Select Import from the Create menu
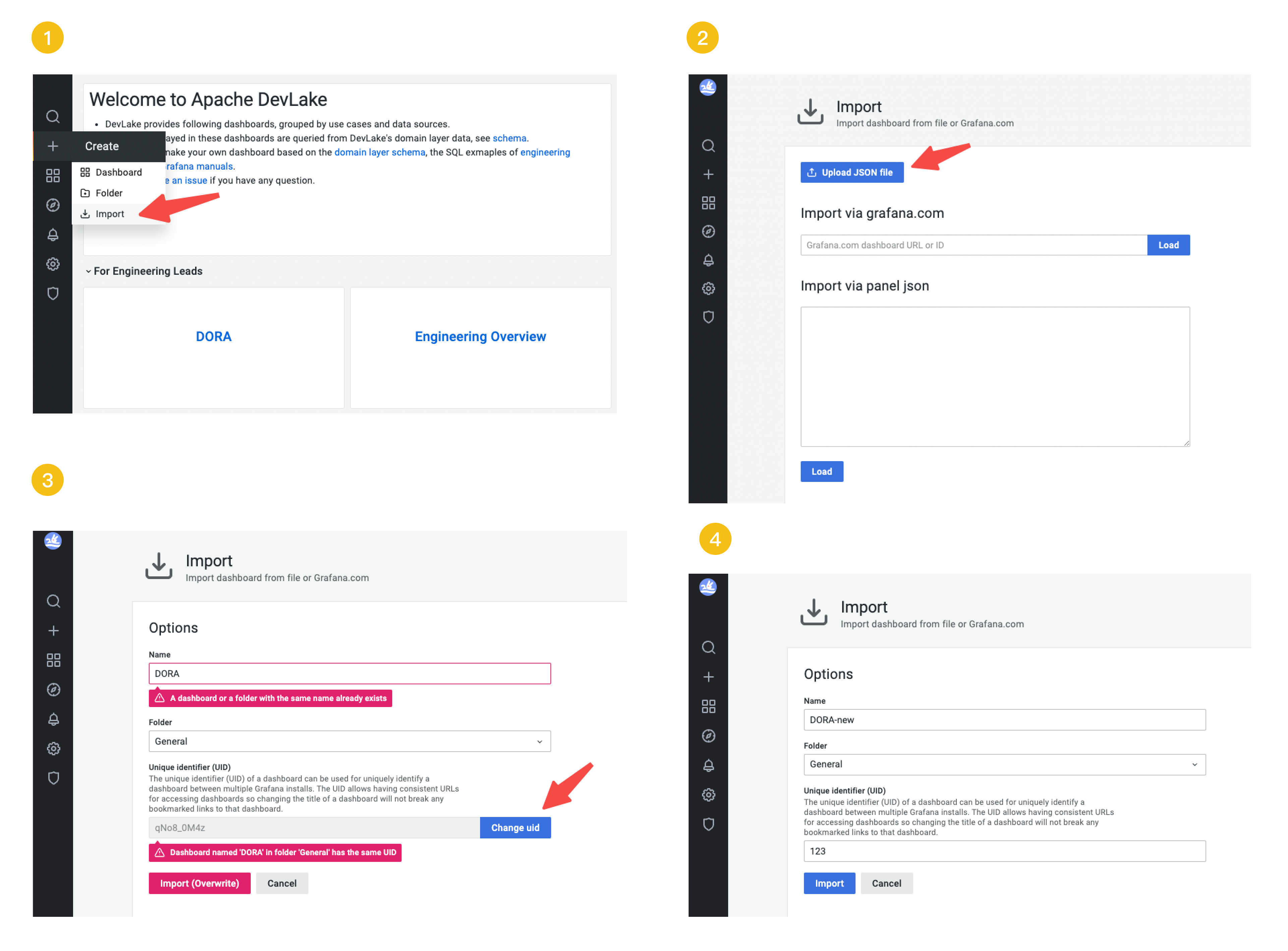1288x951 pixels. [x=109, y=214]
